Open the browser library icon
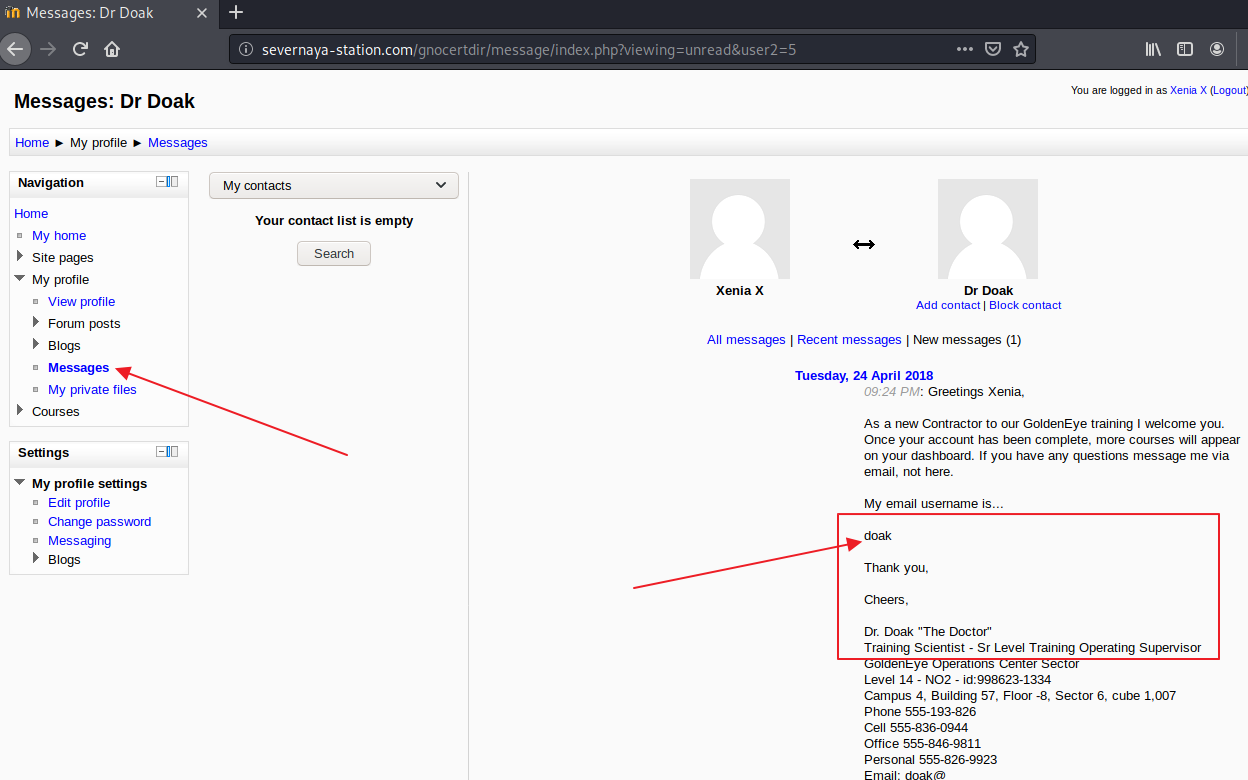 click(1154, 48)
